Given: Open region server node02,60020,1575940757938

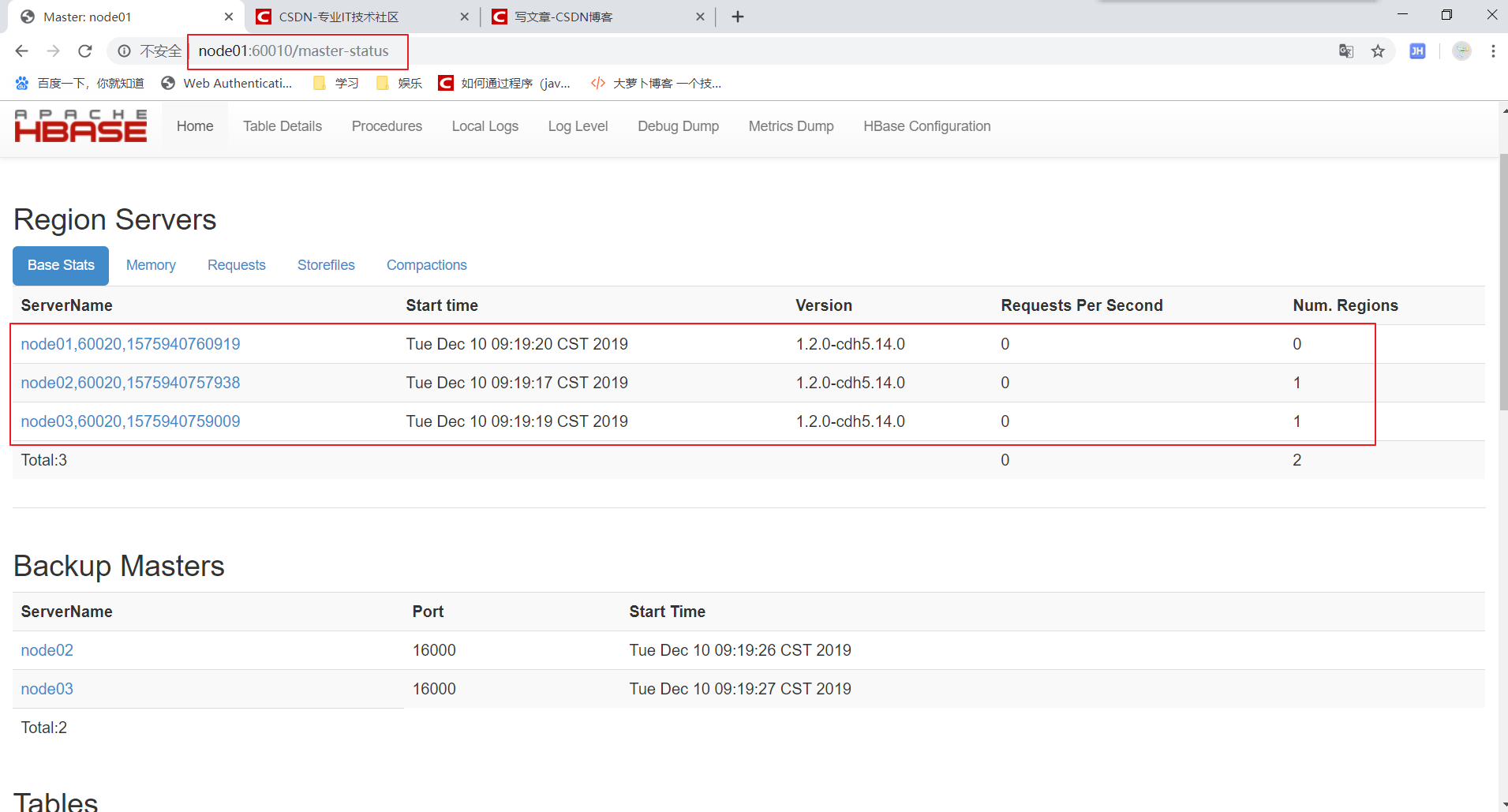Looking at the screenshot, I should pos(130,383).
